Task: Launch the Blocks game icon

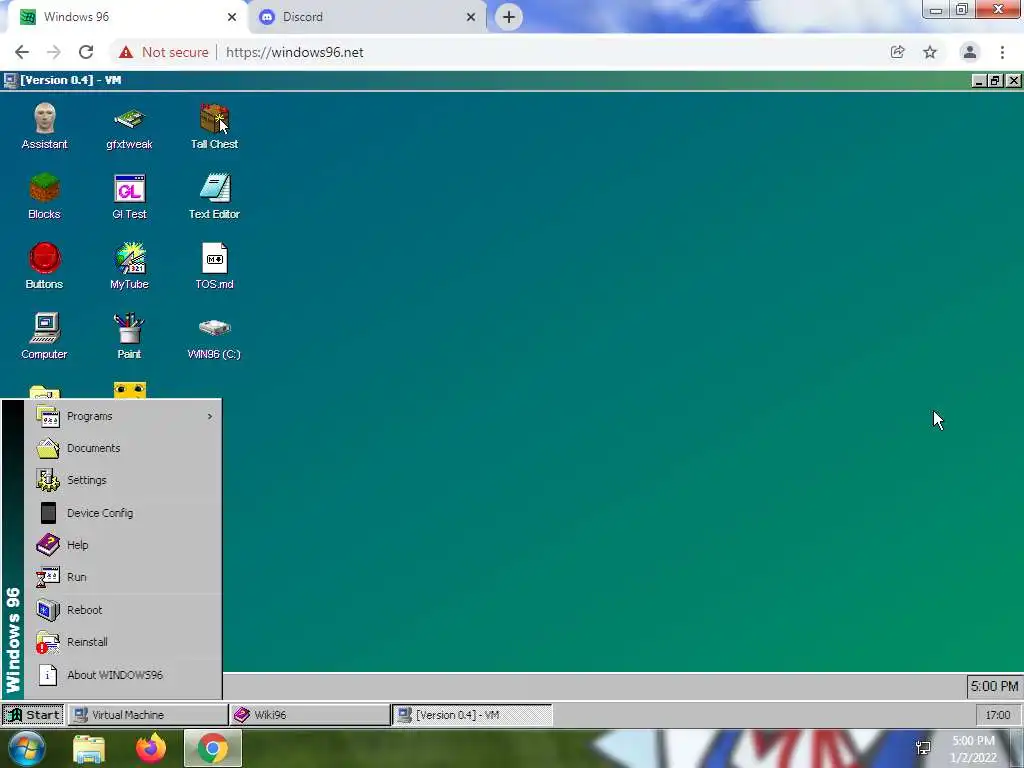Action: 44,196
